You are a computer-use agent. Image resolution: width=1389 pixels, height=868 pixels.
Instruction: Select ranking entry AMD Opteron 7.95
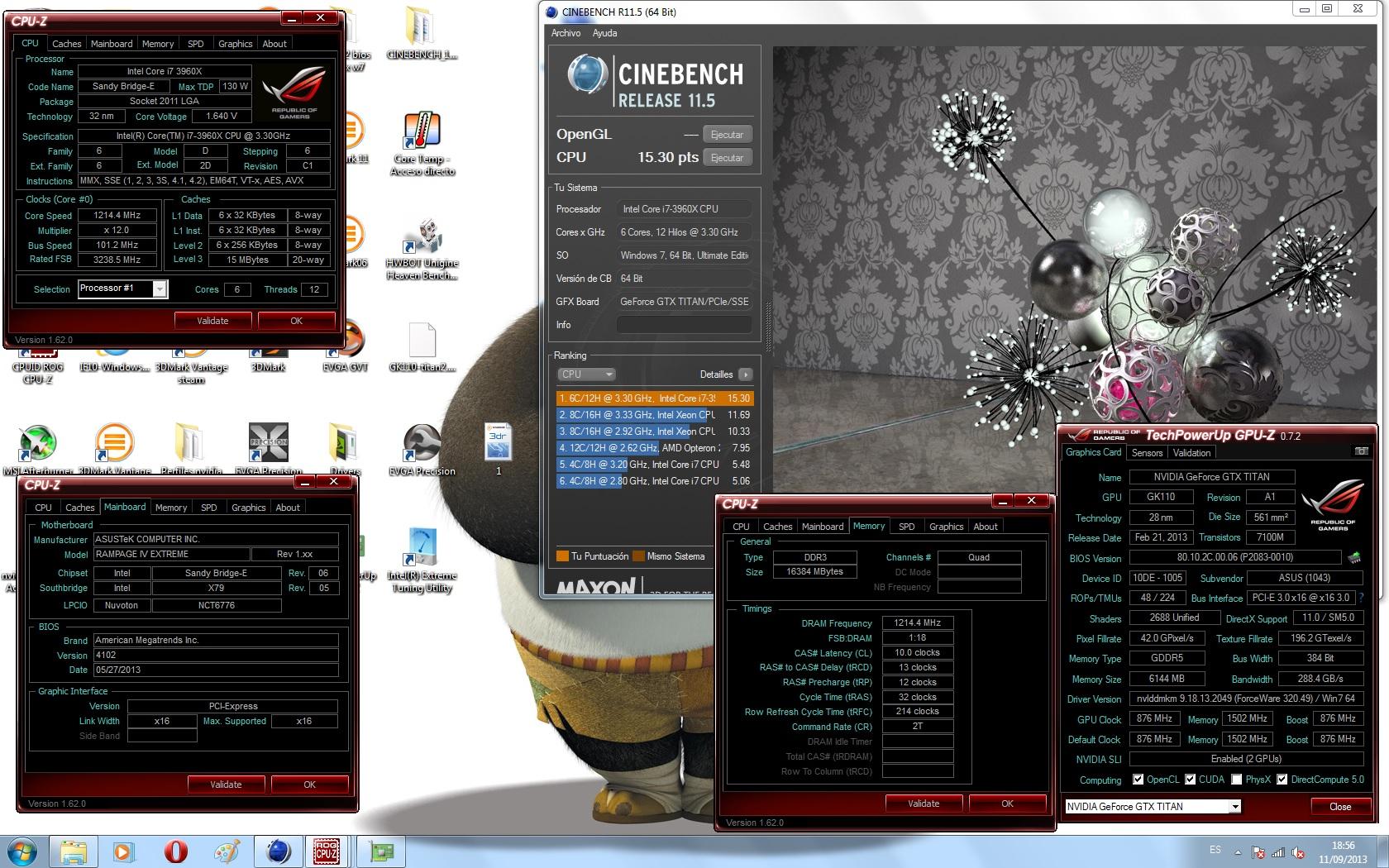point(655,448)
